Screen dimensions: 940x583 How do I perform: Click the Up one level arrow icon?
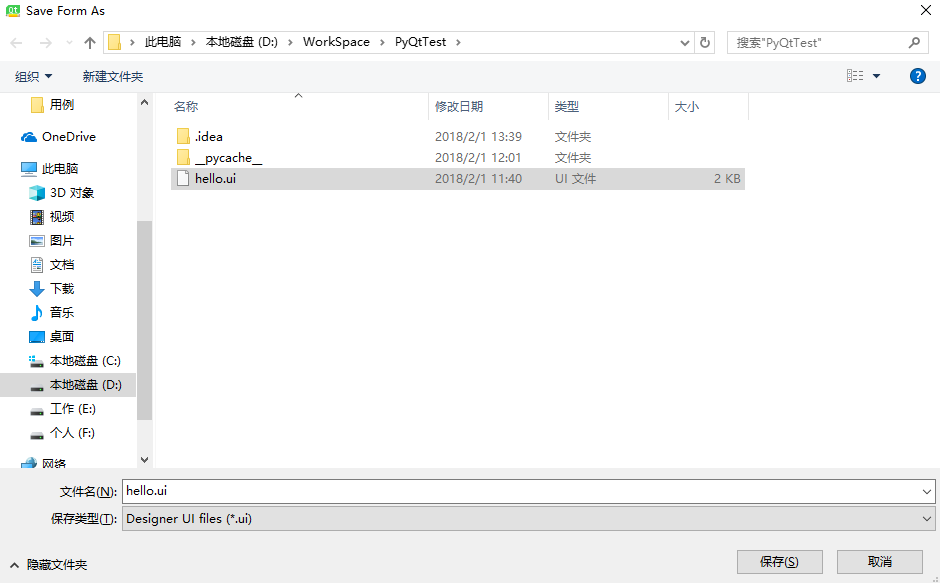click(90, 43)
